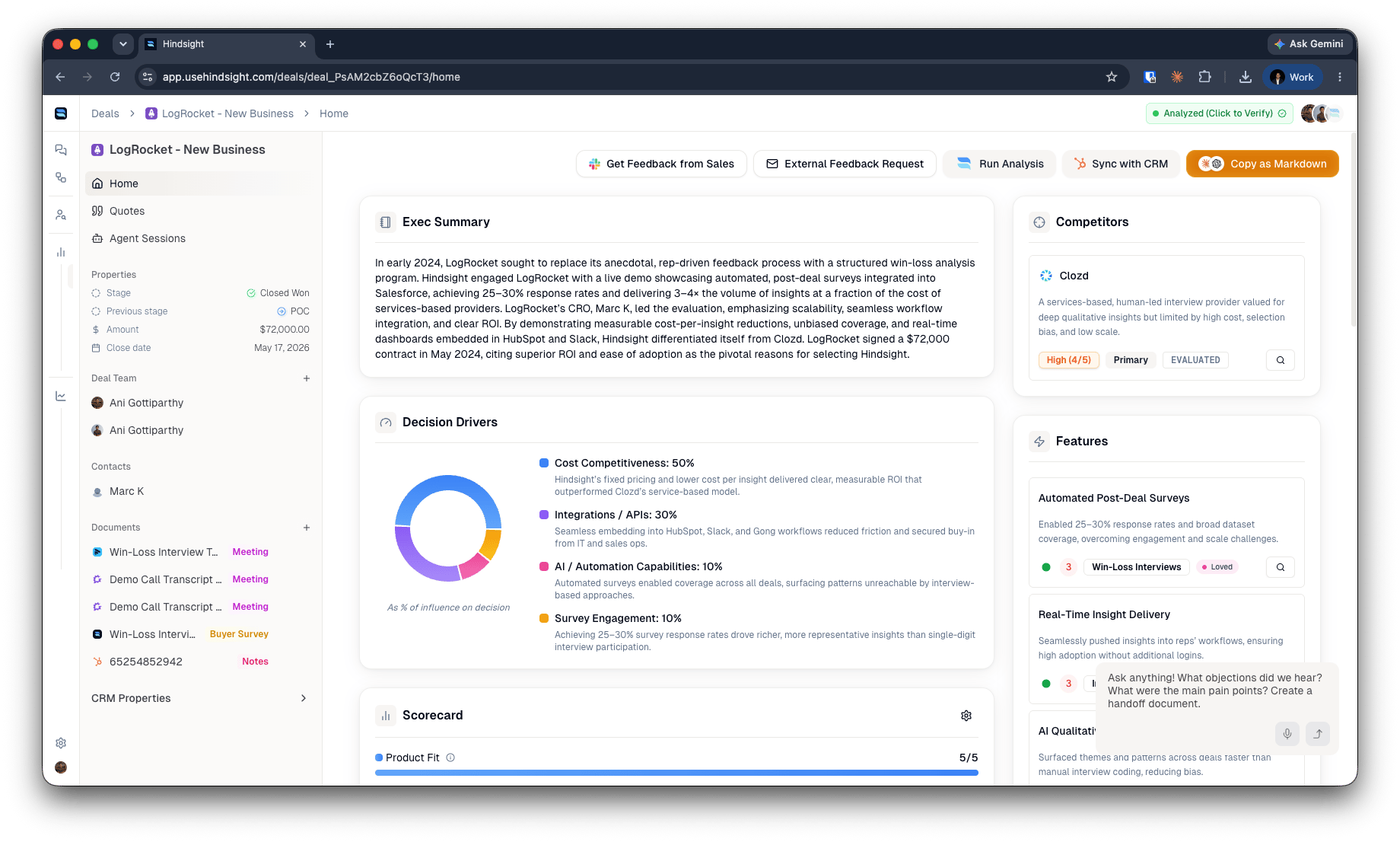Open the settings gear in the left rail
The image size is (1400, 842).
click(x=61, y=743)
